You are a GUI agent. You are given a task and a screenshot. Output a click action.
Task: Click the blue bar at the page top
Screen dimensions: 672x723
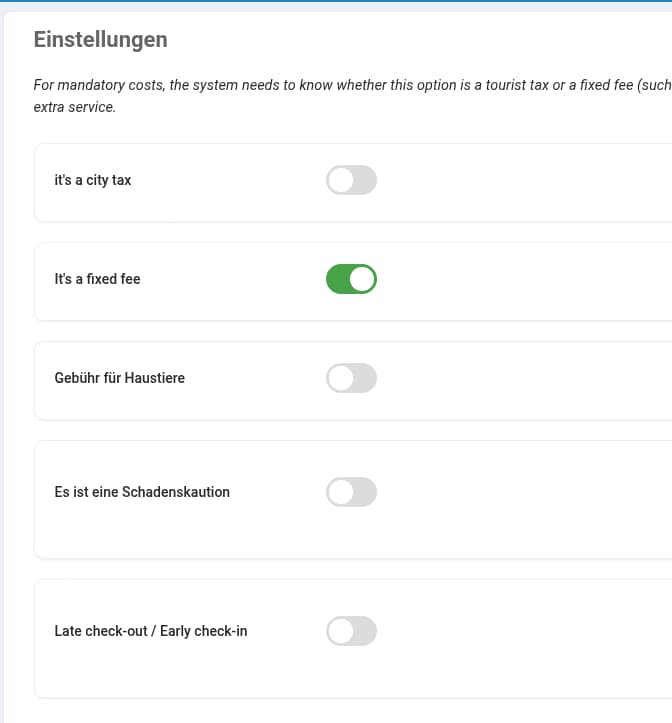point(336,2)
